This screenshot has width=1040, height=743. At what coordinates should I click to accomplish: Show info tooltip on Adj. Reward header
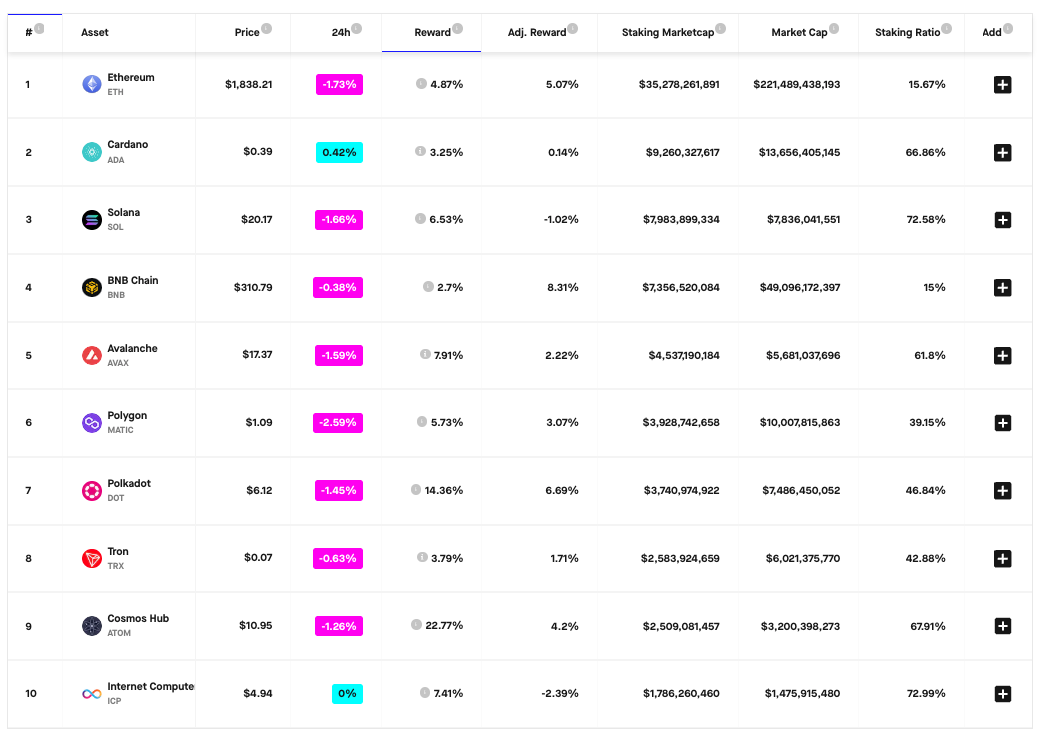click(573, 29)
